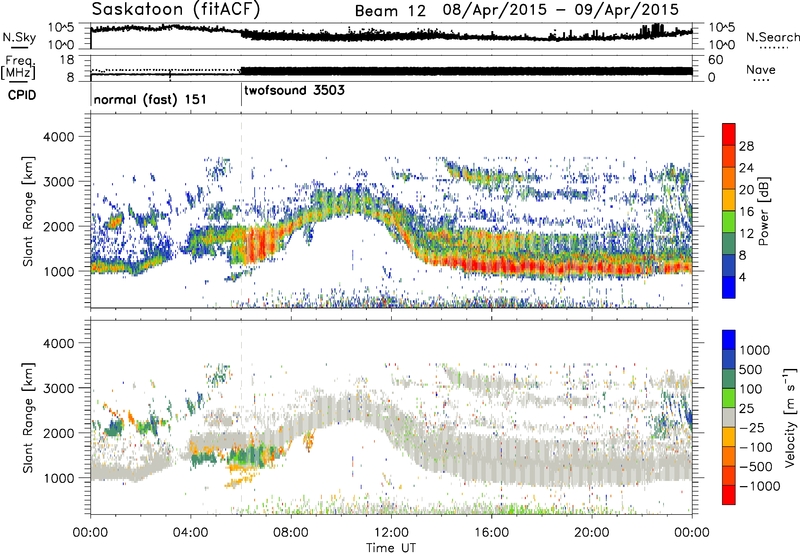The height and width of the screenshot is (554, 800).
Task: Click the right '10^0' noise axis label
Action: point(721,45)
